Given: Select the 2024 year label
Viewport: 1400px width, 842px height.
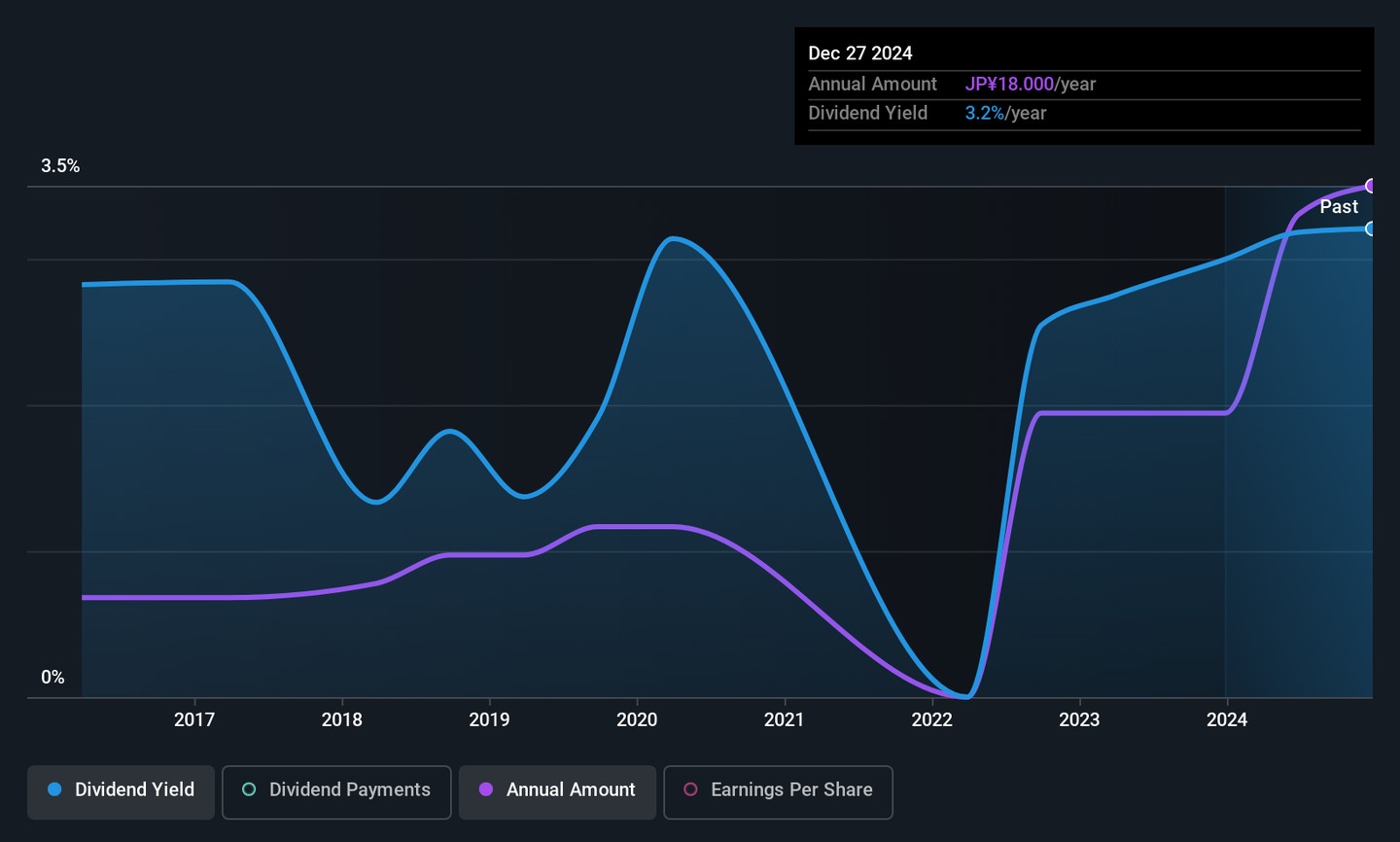Looking at the screenshot, I should (x=1227, y=719).
